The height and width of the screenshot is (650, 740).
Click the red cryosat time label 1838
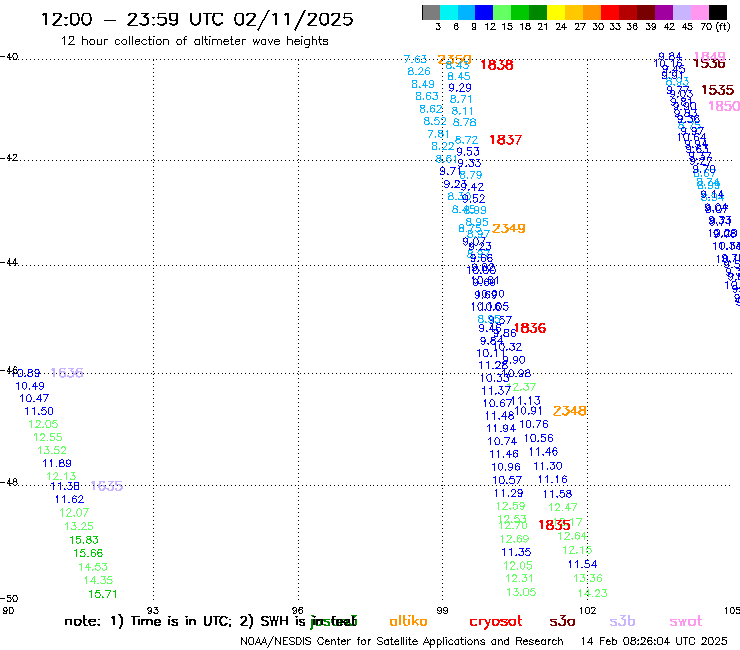[x=496, y=65]
